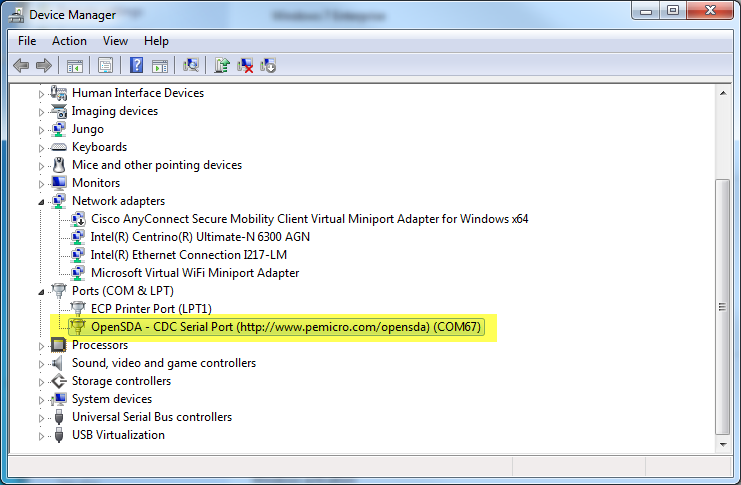Select ECP Printer Port (LPT1)
This screenshot has height=485, width=741.
point(151,309)
